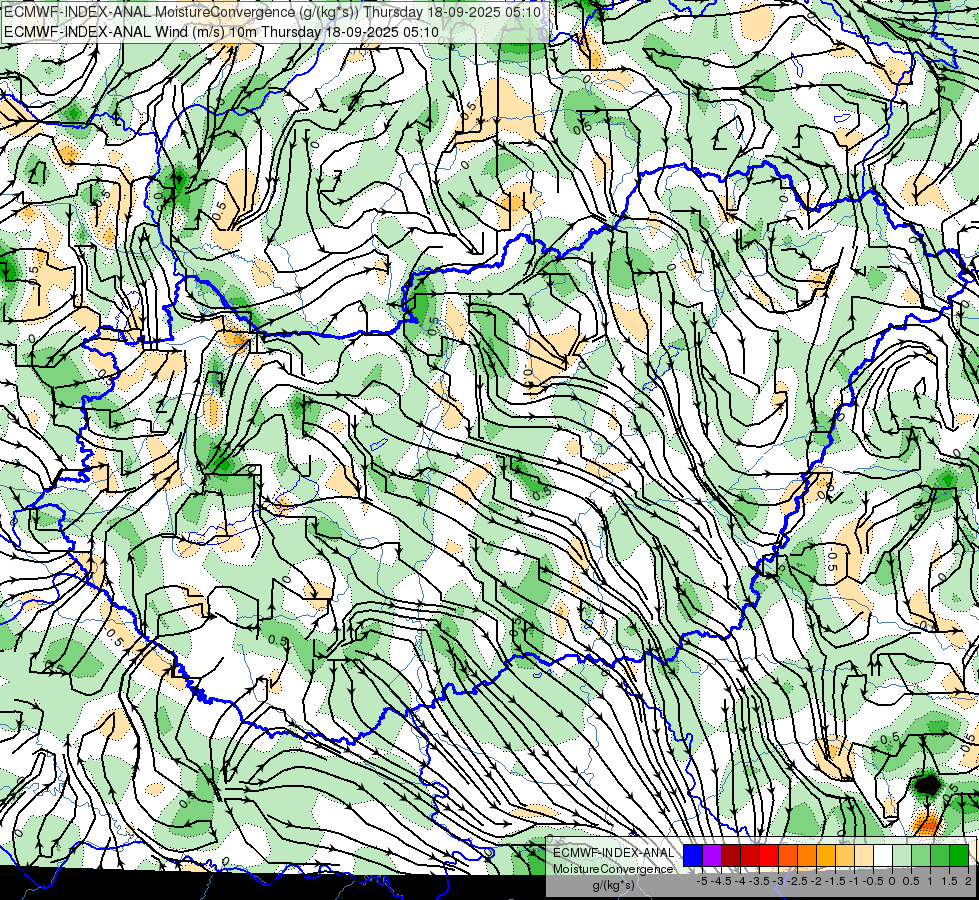Click the '1.5' legend tick value
This screenshot has height=900, width=979.
(x=950, y=881)
